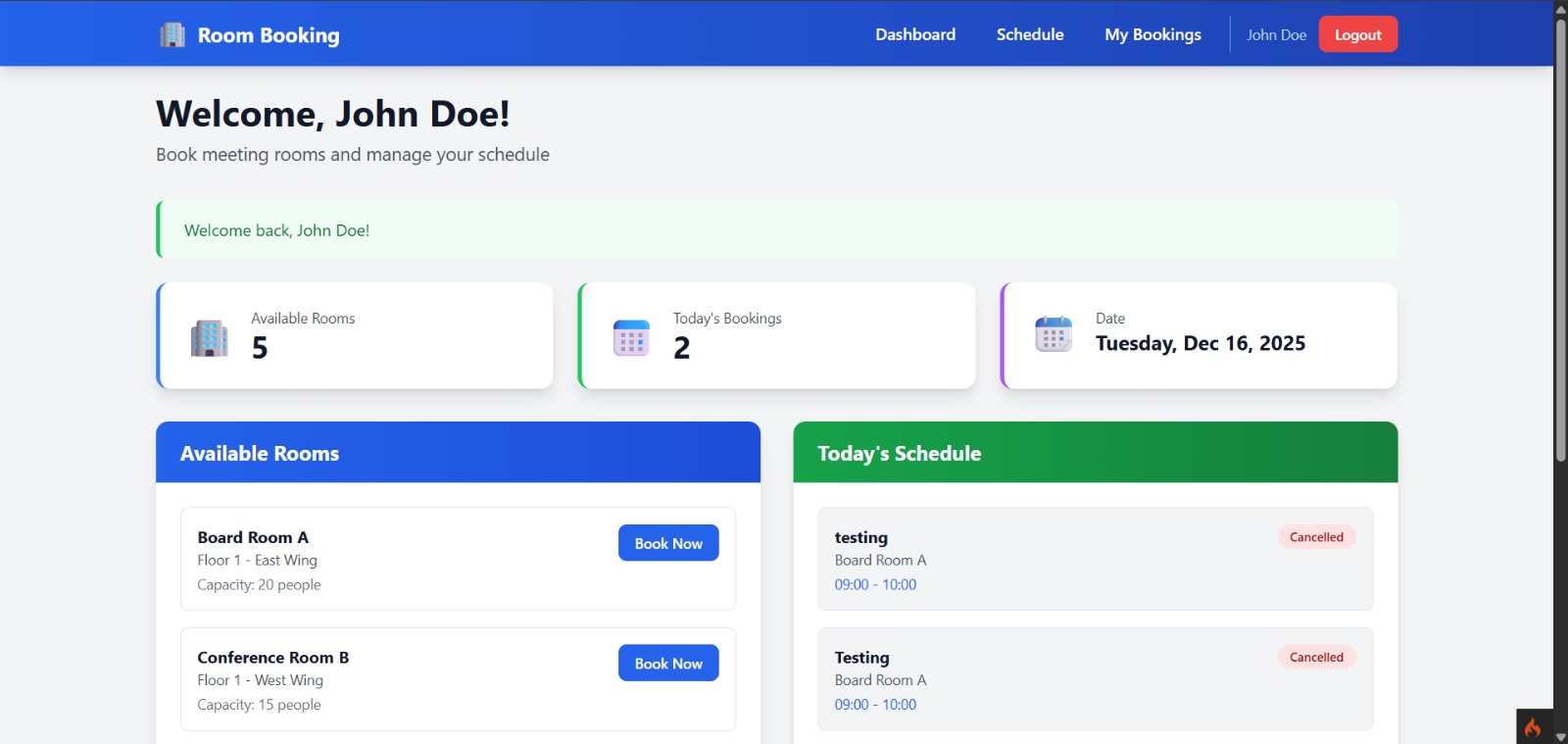The width and height of the screenshot is (1568, 744).
Task: Click Cancelled badge on lowercase testing booking
Action: click(1316, 537)
